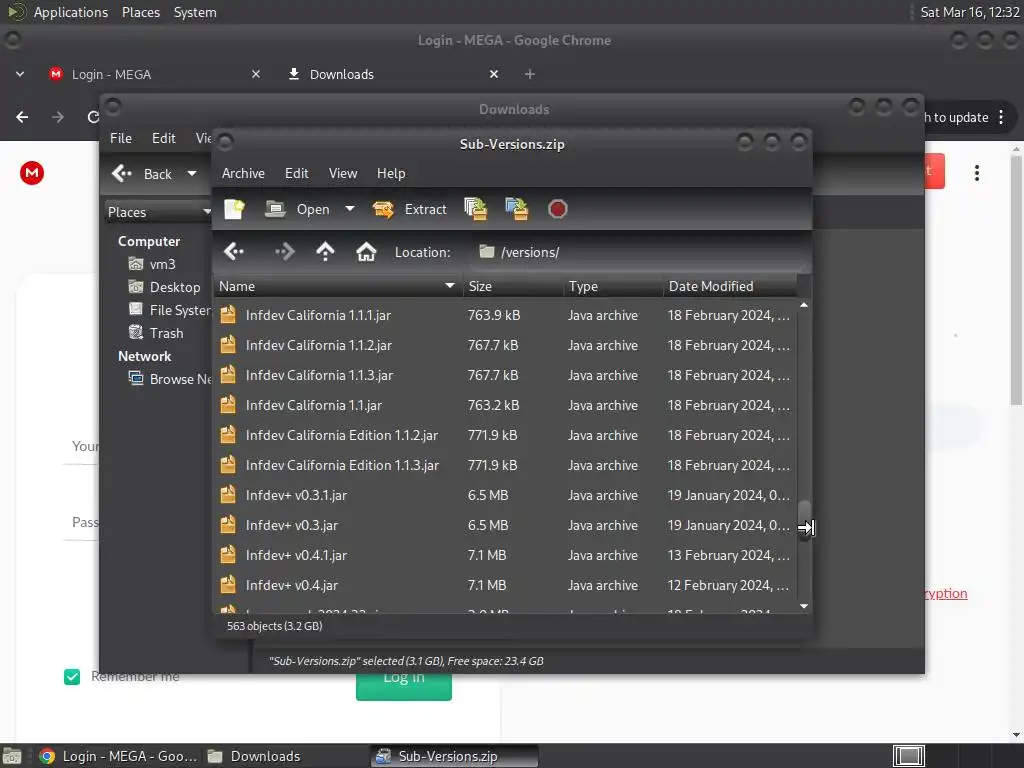
Task: Click the scroll up arrow of file list
Action: pos(805,305)
